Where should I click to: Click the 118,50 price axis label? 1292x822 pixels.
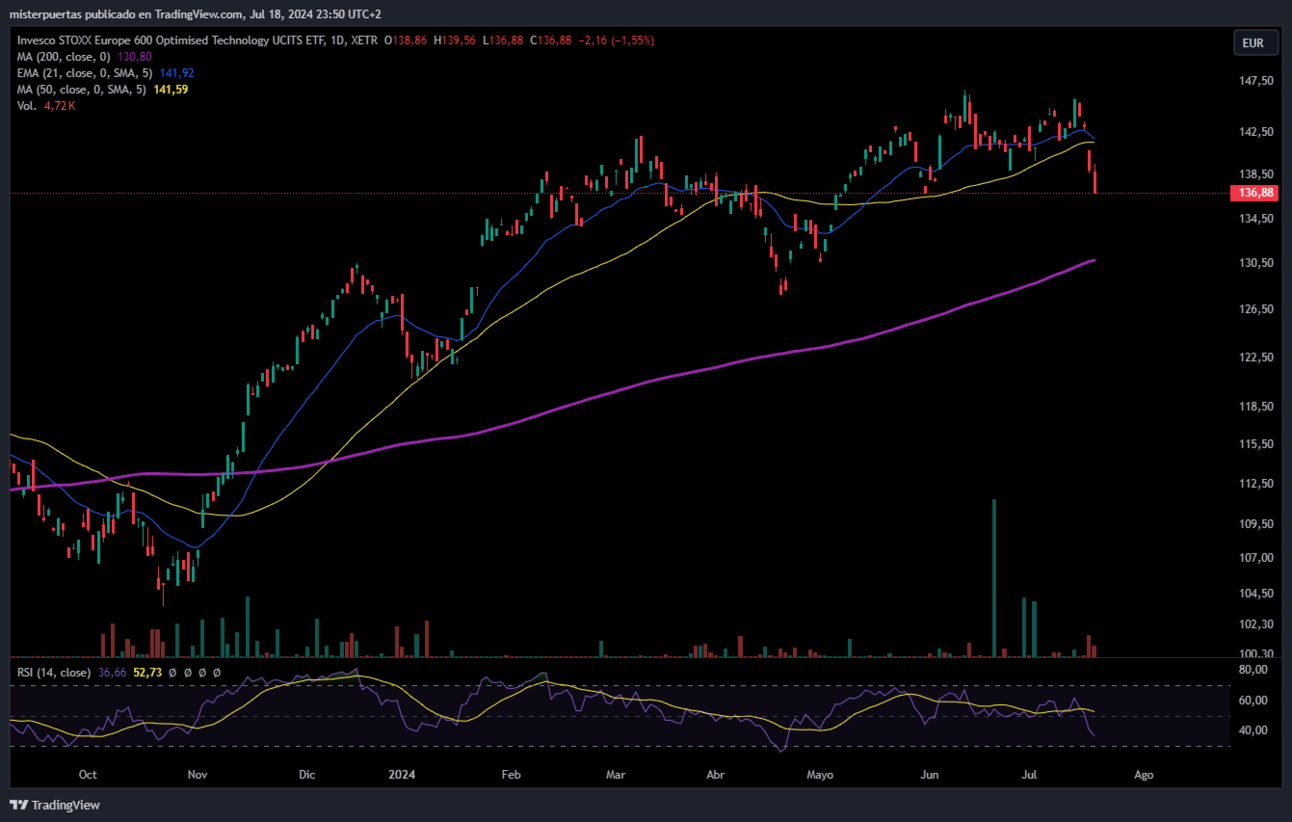coord(1254,407)
